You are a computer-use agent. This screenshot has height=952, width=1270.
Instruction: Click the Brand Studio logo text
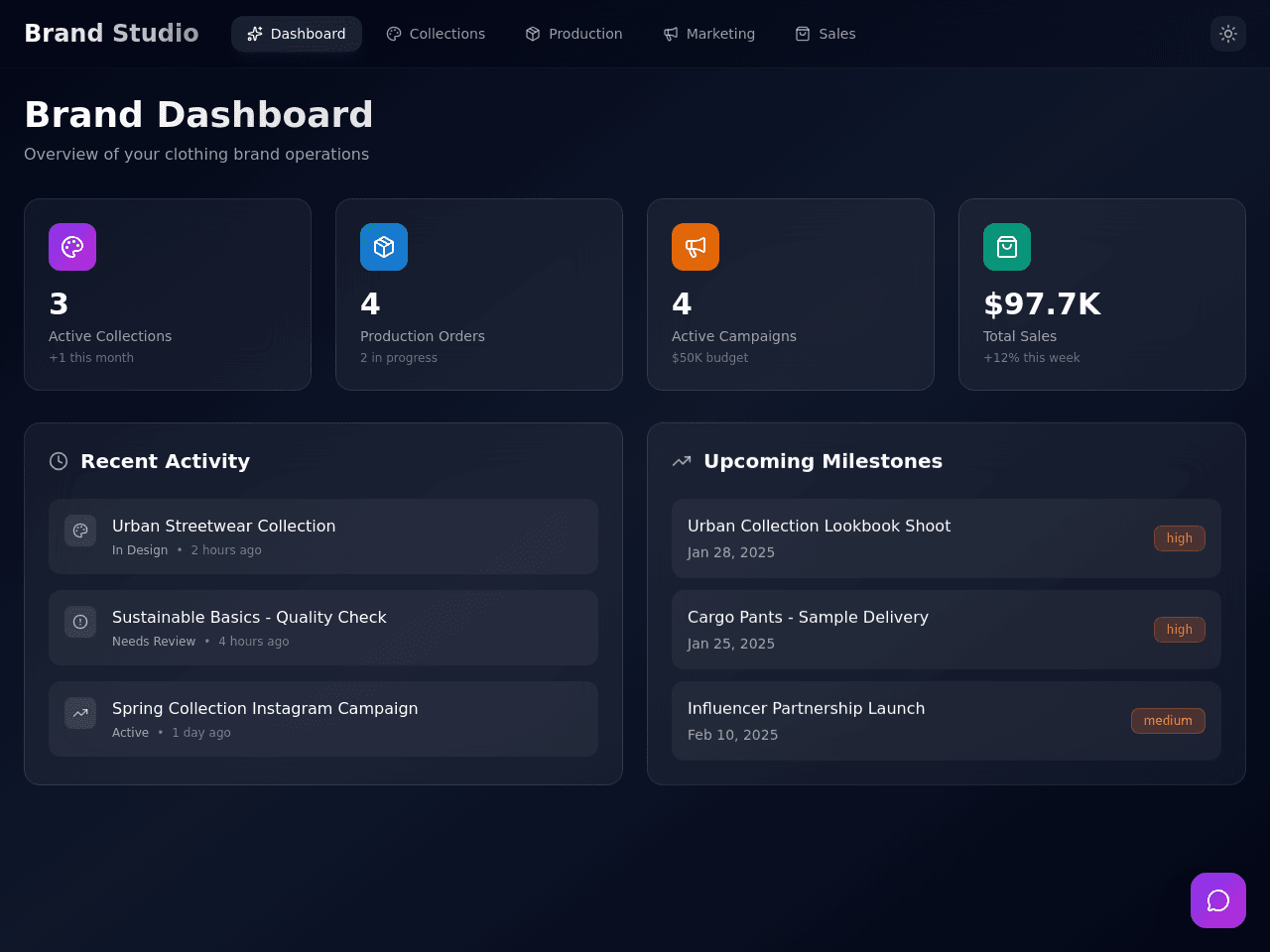pyautogui.click(x=111, y=34)
